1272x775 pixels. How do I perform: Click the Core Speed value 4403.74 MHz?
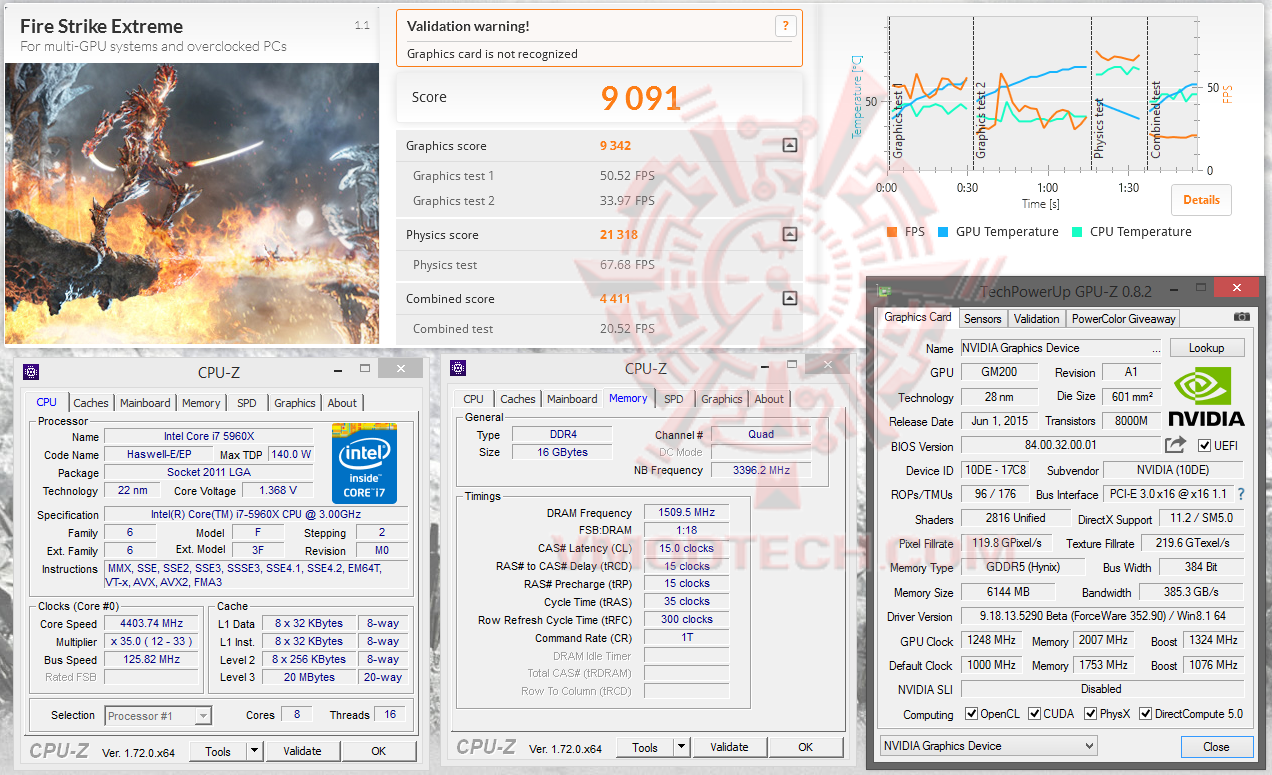(150, 624)
